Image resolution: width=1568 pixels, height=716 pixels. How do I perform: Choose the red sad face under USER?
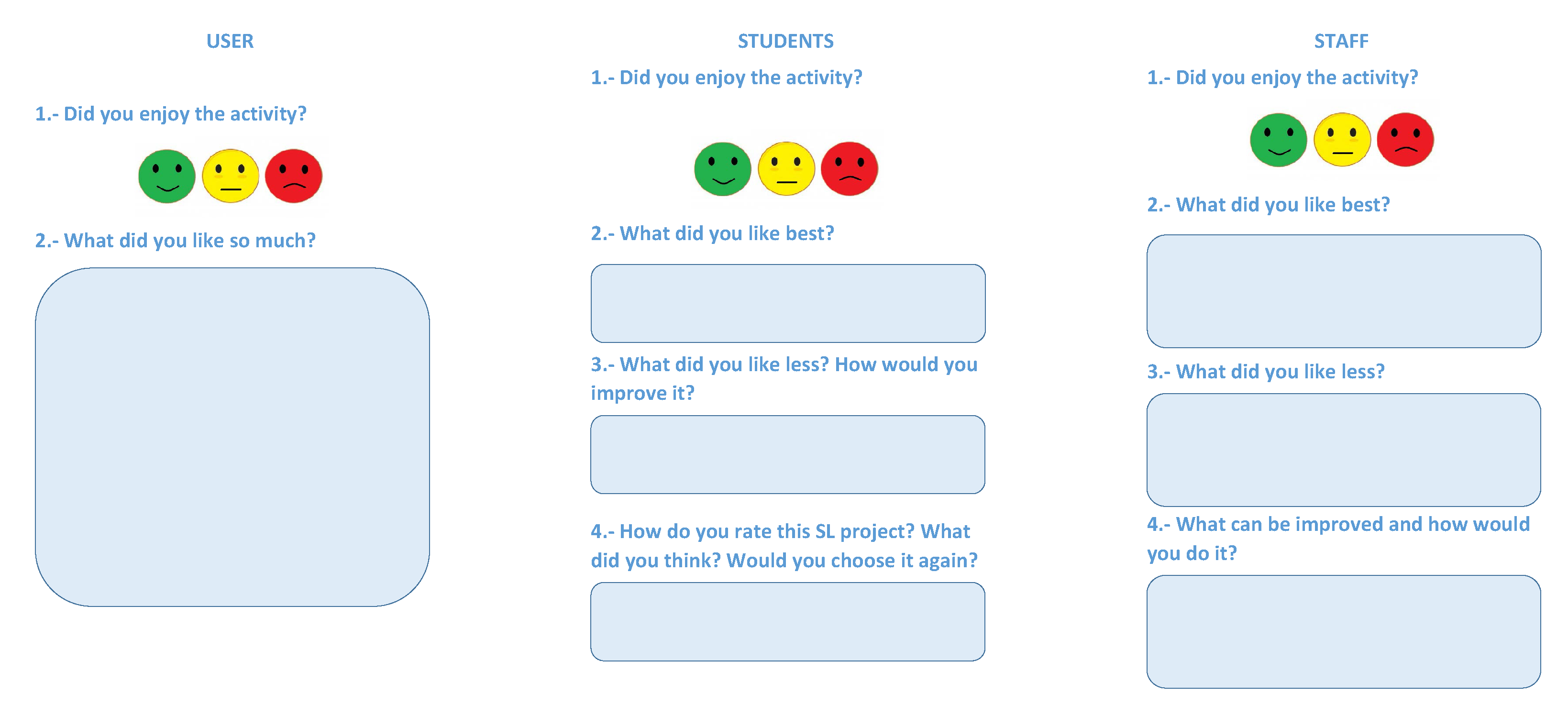coord(293,176)
